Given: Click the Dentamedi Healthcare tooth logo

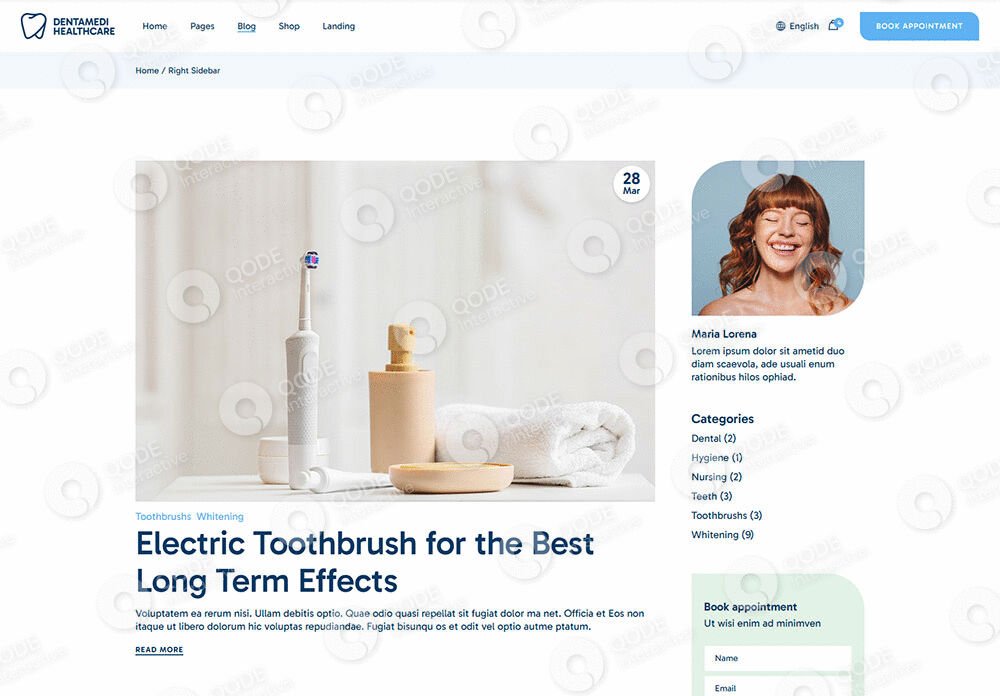Looking at the screenshot, I should [x=33, y=26].
